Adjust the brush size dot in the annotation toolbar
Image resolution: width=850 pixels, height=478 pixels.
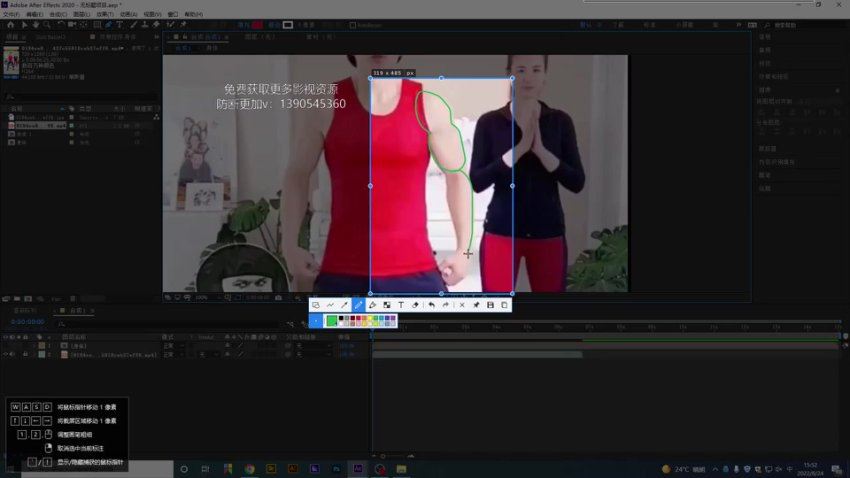pos(316,321)
